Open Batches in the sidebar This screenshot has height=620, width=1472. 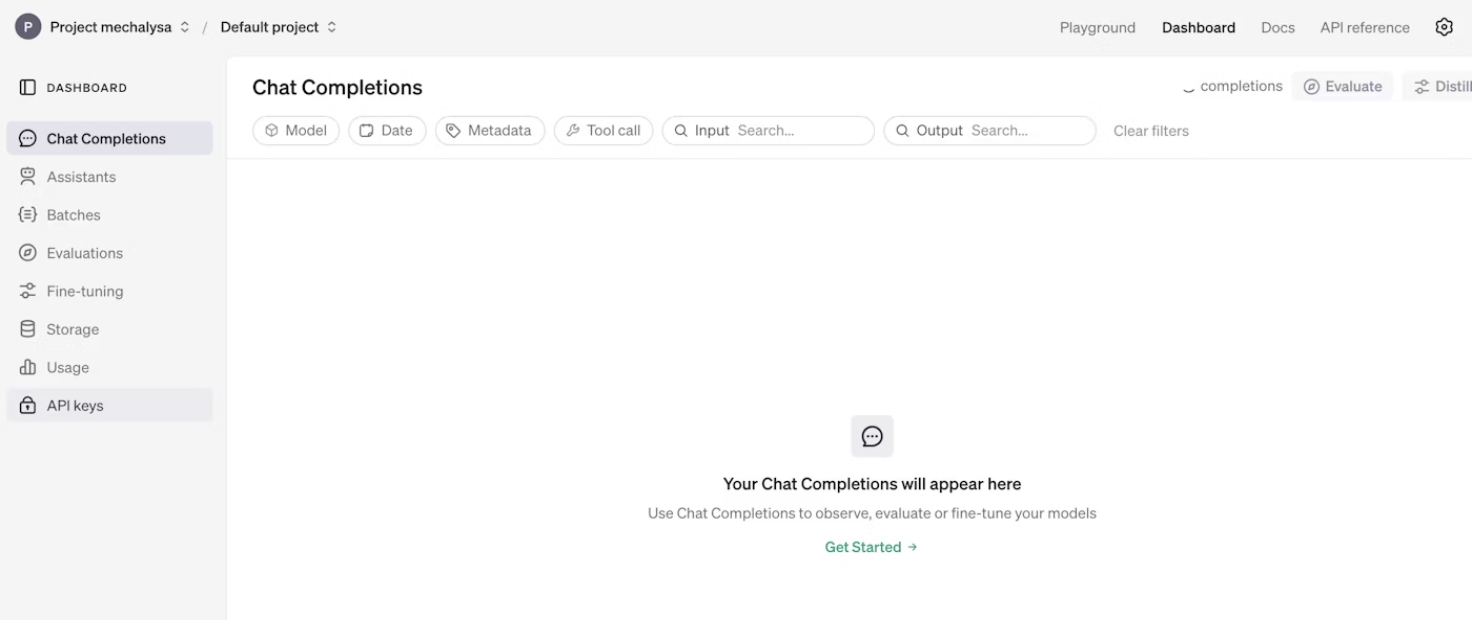(x=110, y=215)
